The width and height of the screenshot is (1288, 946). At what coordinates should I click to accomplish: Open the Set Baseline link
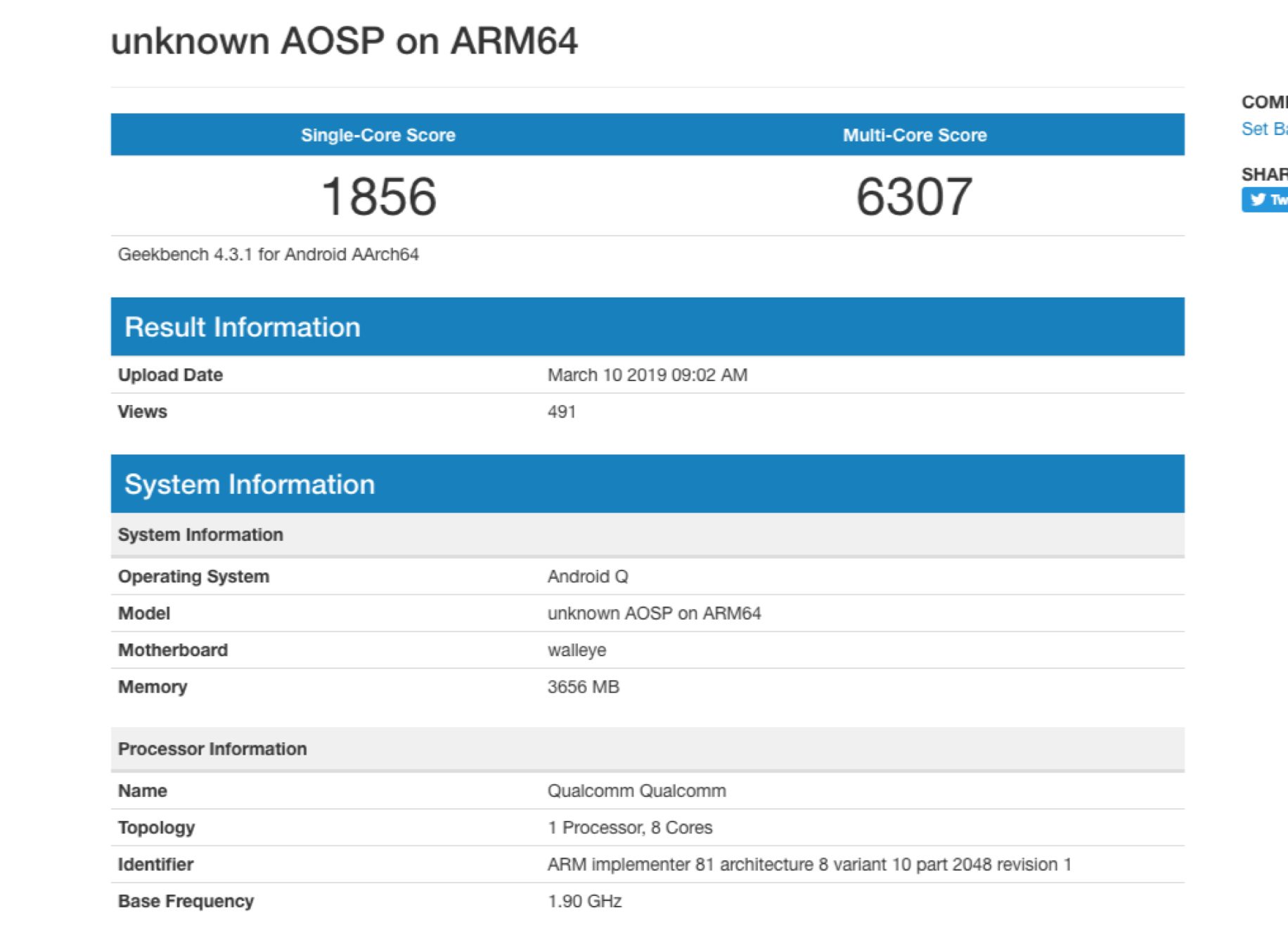click(1264, 129)
